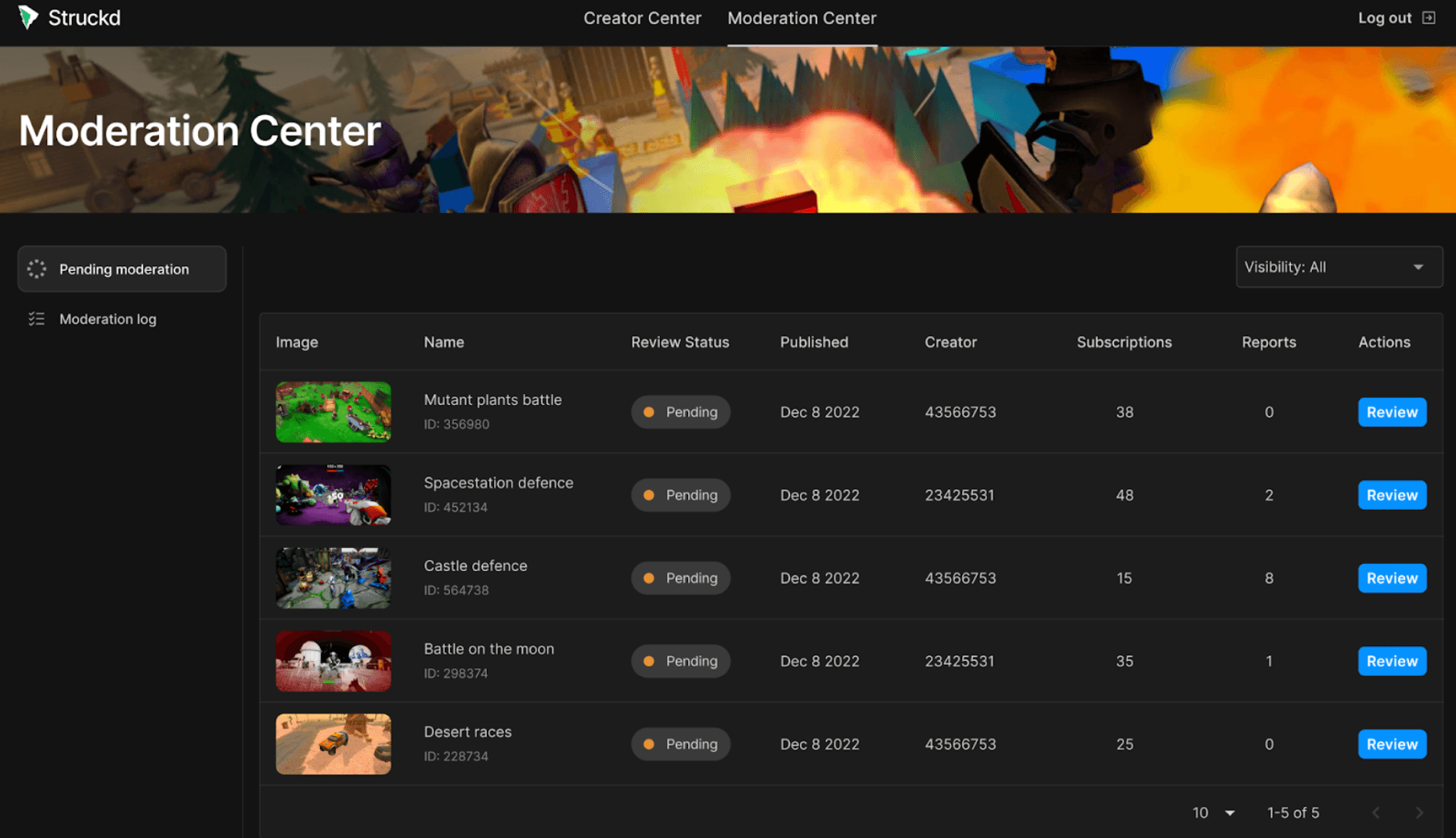Click the 8 reports count for Castle defence
Viewport: 1456px width, 838px height.
pos(1269,578)
